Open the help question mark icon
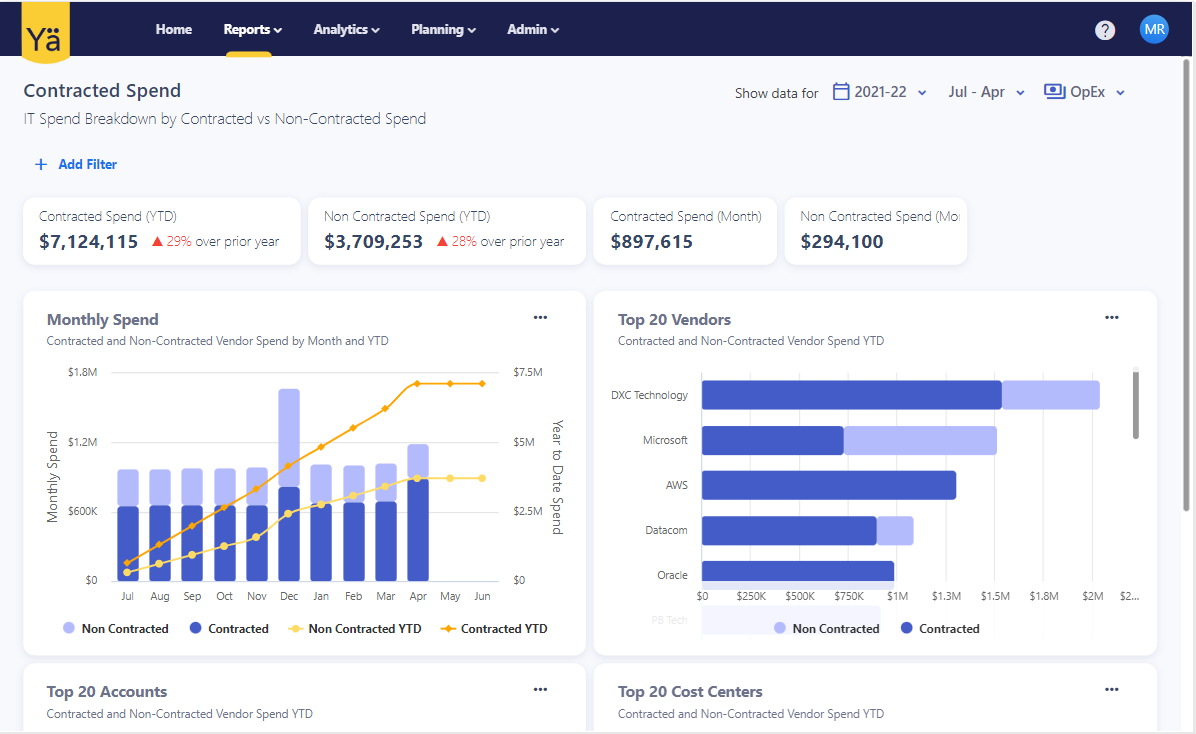The height and width of the screenshot is (734, 1196). point(1105,30)
